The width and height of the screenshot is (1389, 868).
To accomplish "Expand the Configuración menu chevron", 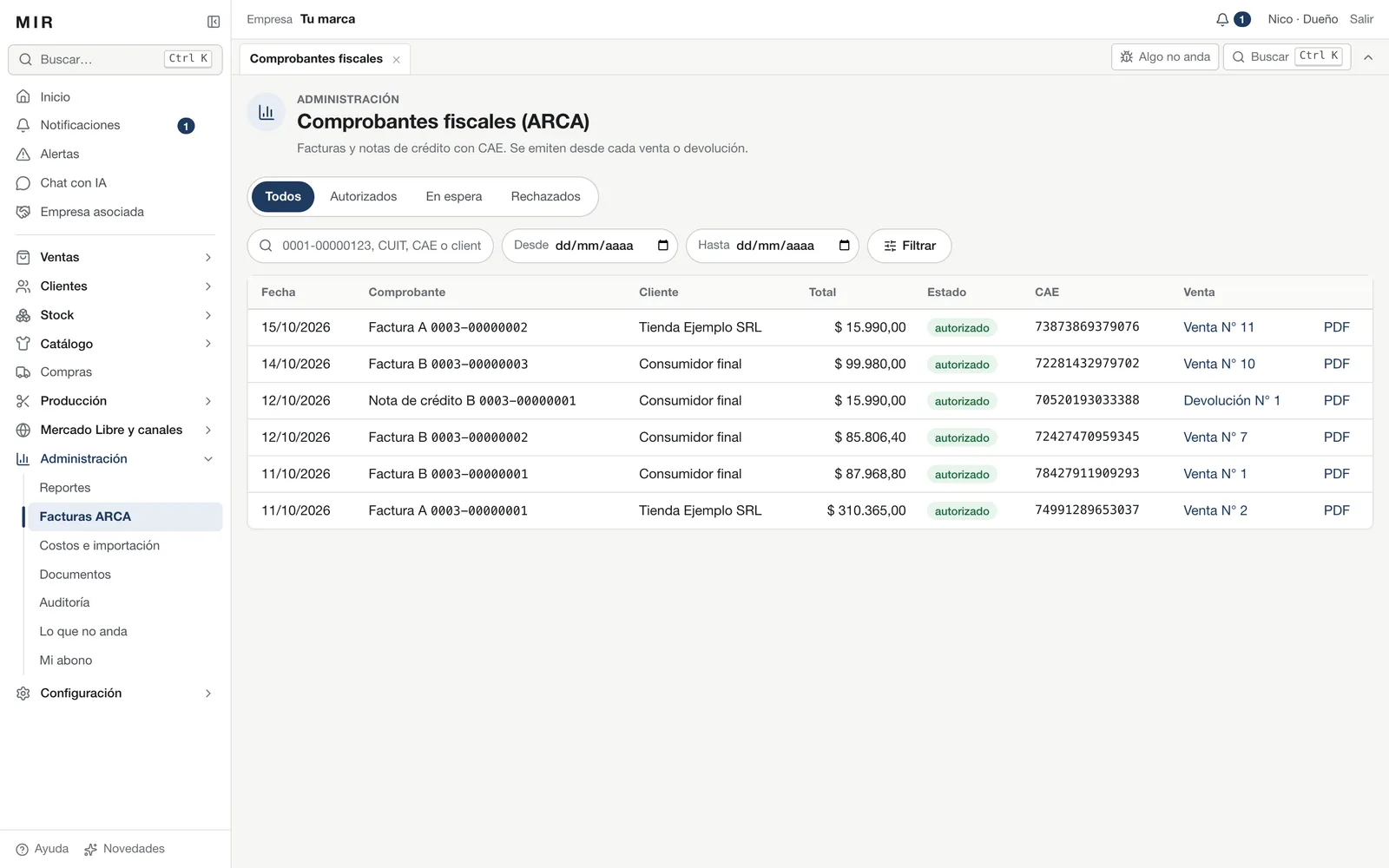I will [208, 694].
